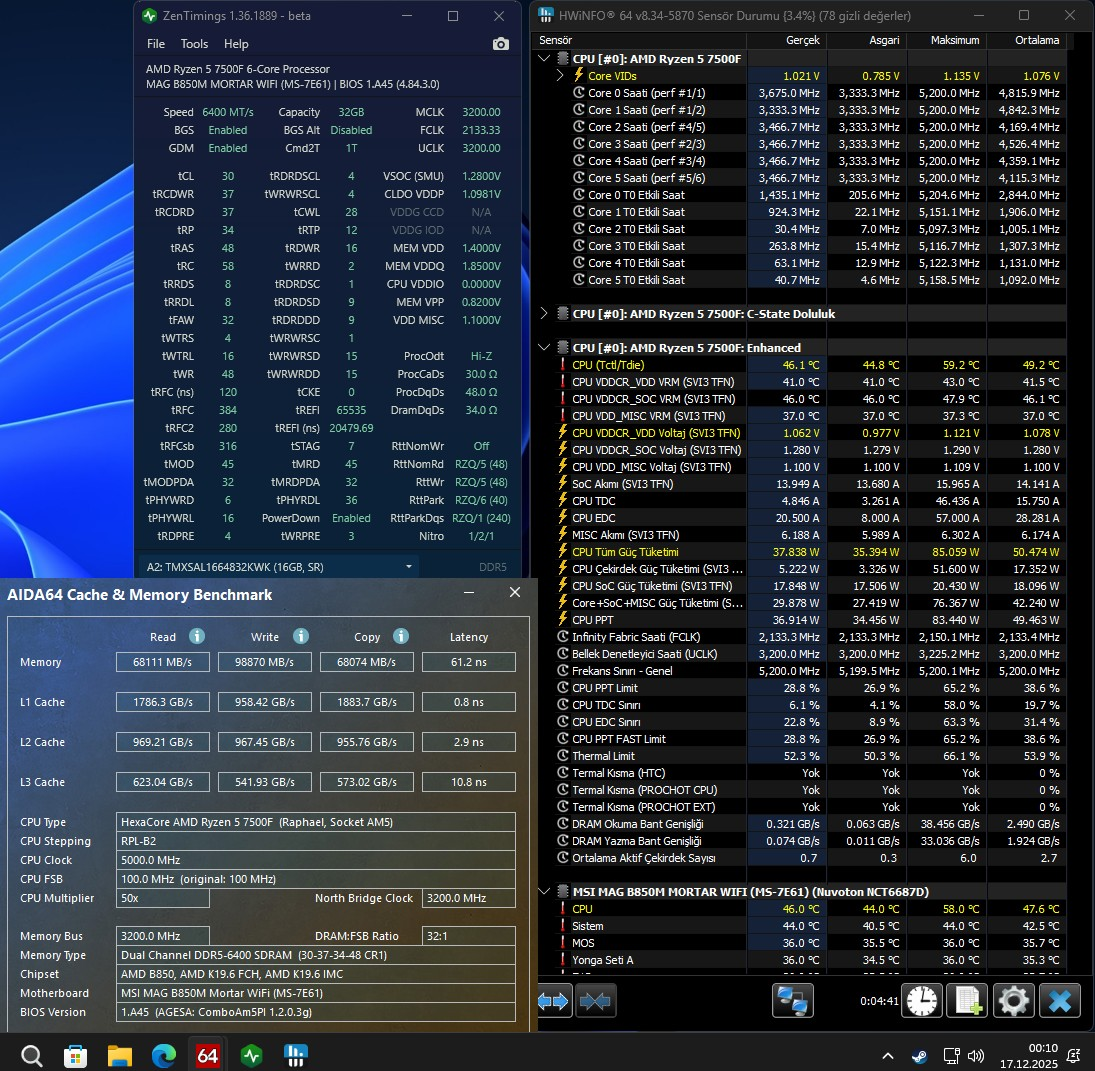Select the CPU (Tctl/Tdie) sensor row

[802, 364]
